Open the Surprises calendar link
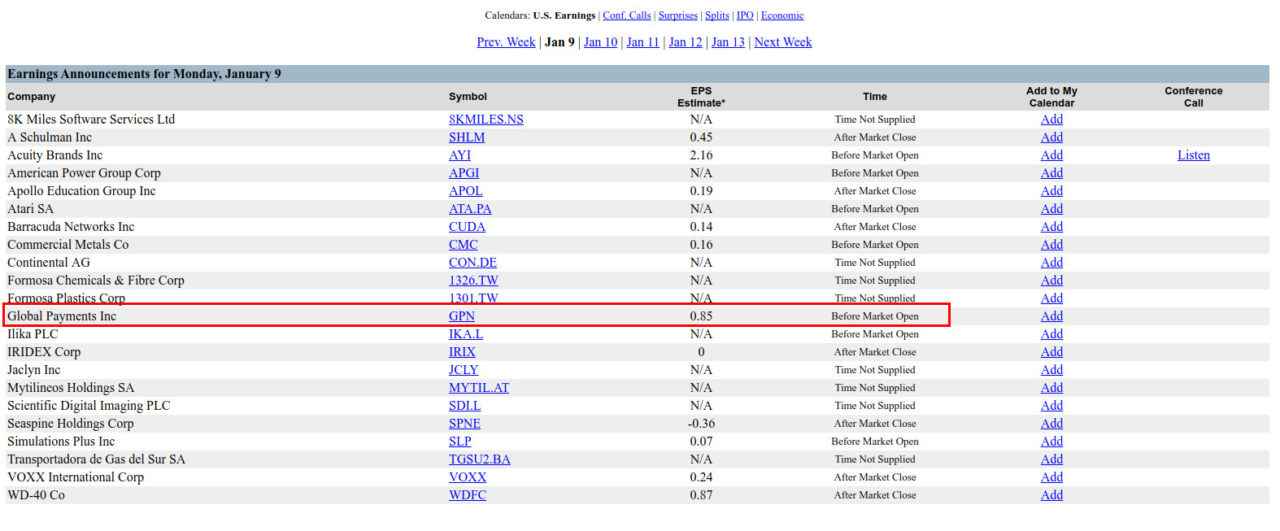Screen dimensions: 1280x531 678,16
